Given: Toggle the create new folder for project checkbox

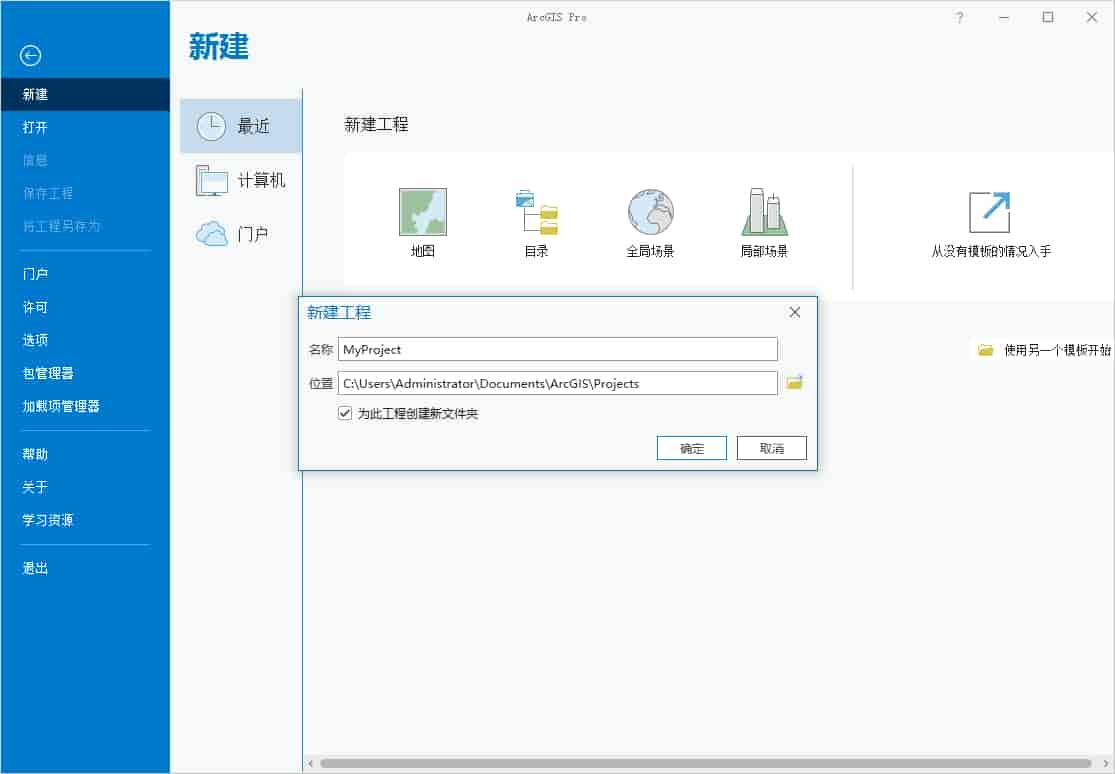Looking at the screenshot, I should (345, 413).
